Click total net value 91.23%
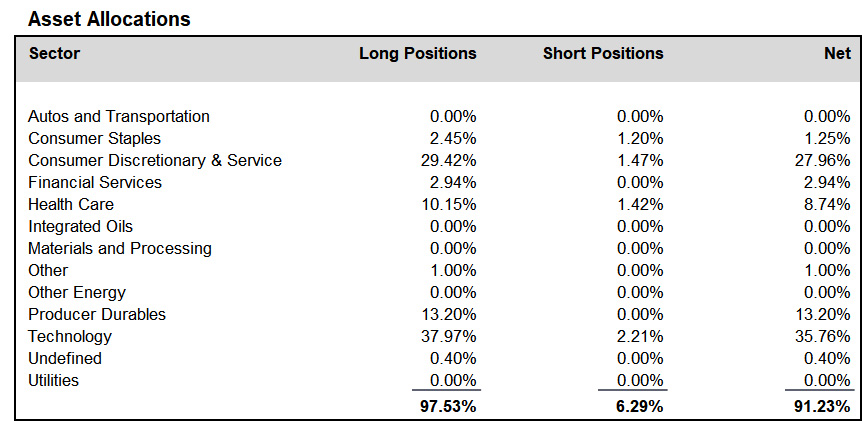The height and width of the screenshot is (421, 862). click(822, 407)
